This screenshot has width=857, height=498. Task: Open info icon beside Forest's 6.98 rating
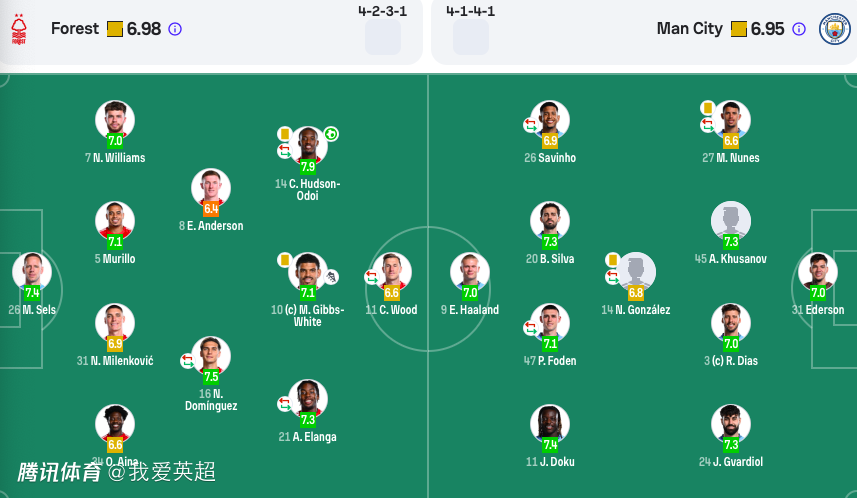pyautogui.click(x=175, y=29)
